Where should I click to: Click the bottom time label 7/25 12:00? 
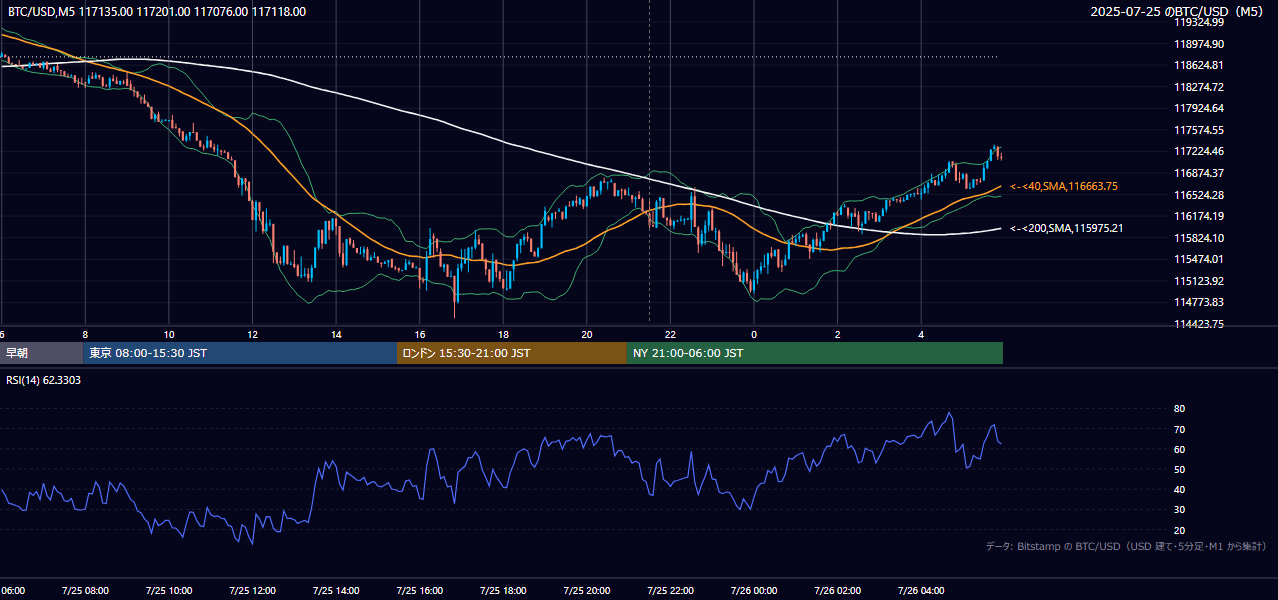[252, 590]
